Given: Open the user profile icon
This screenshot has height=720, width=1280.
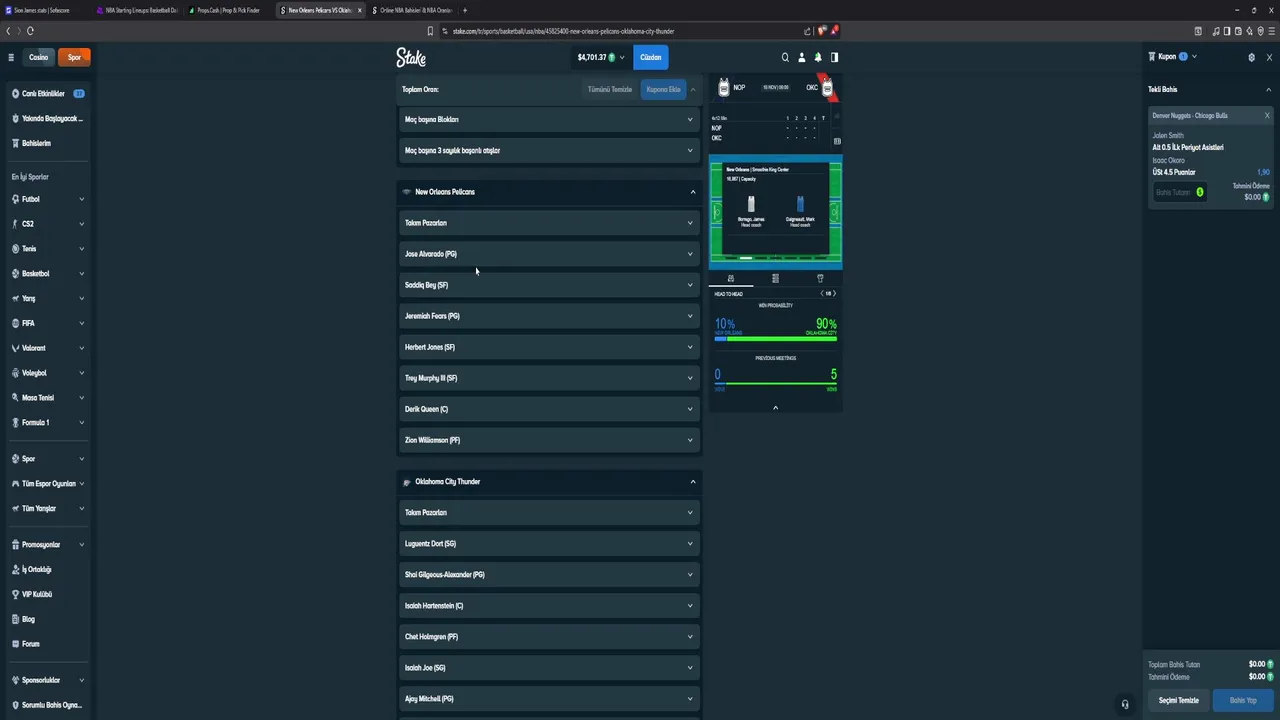Looking at the screenshot, I should [801, 57].
